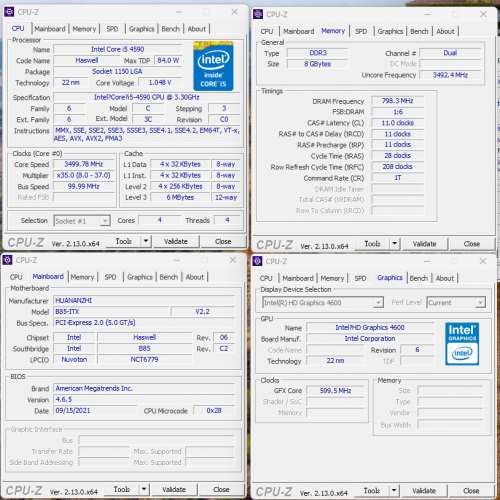Go to the CPU tab in the Mainboard window
The width and height of the screenshot is (500, 500).
pyautogui.click(x=16, y=277)
